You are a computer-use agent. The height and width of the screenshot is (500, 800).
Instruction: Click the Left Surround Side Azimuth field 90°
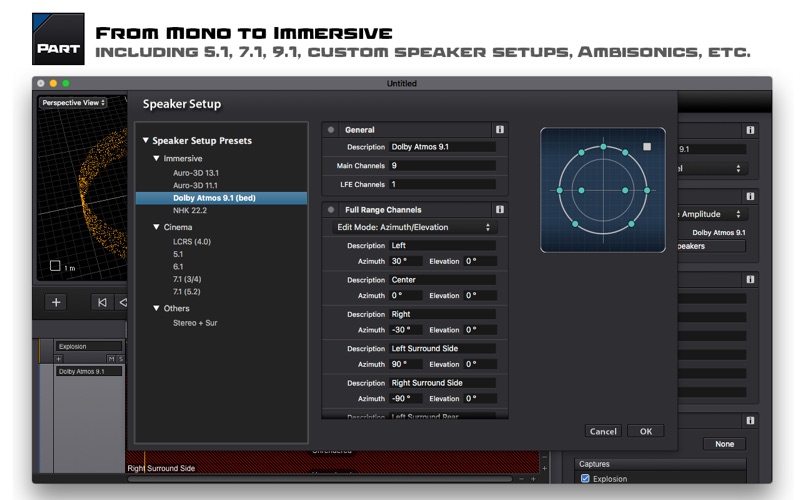tap(406, 364)
